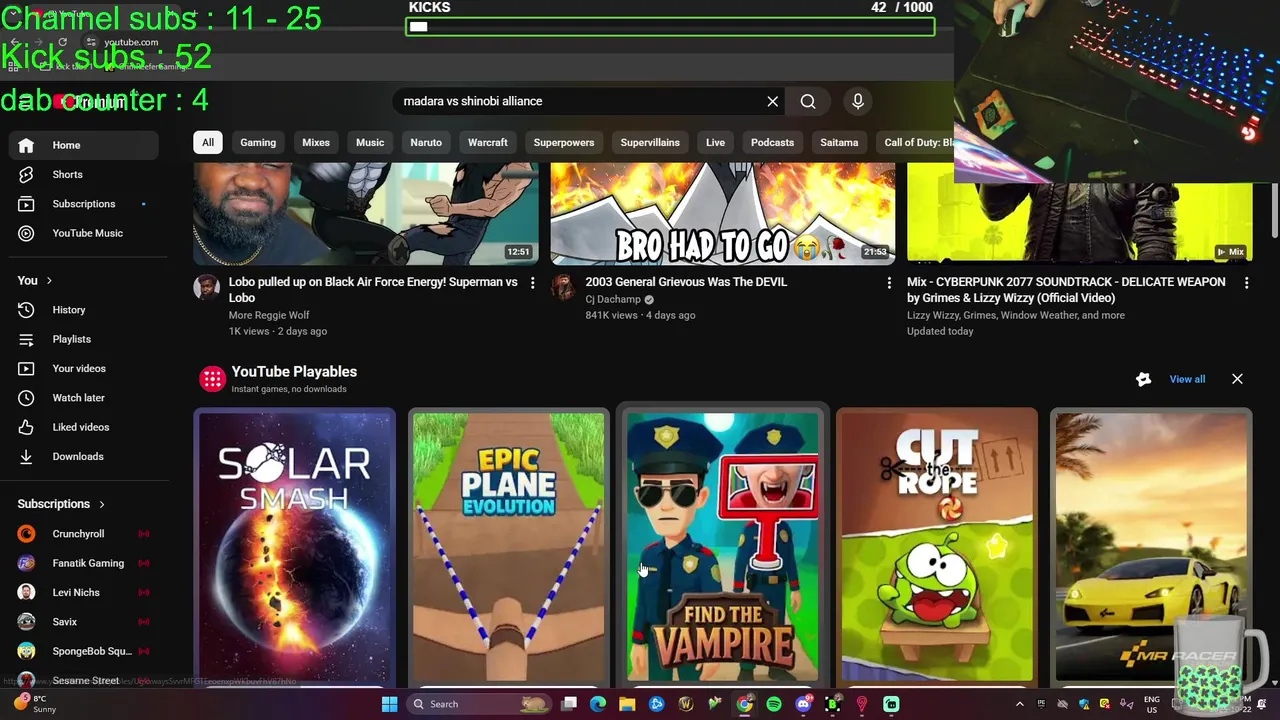Screen dimensions: 1280x720
Task: Open the Bro Had To Go video thumbnail
Action: tap(723, 214)
